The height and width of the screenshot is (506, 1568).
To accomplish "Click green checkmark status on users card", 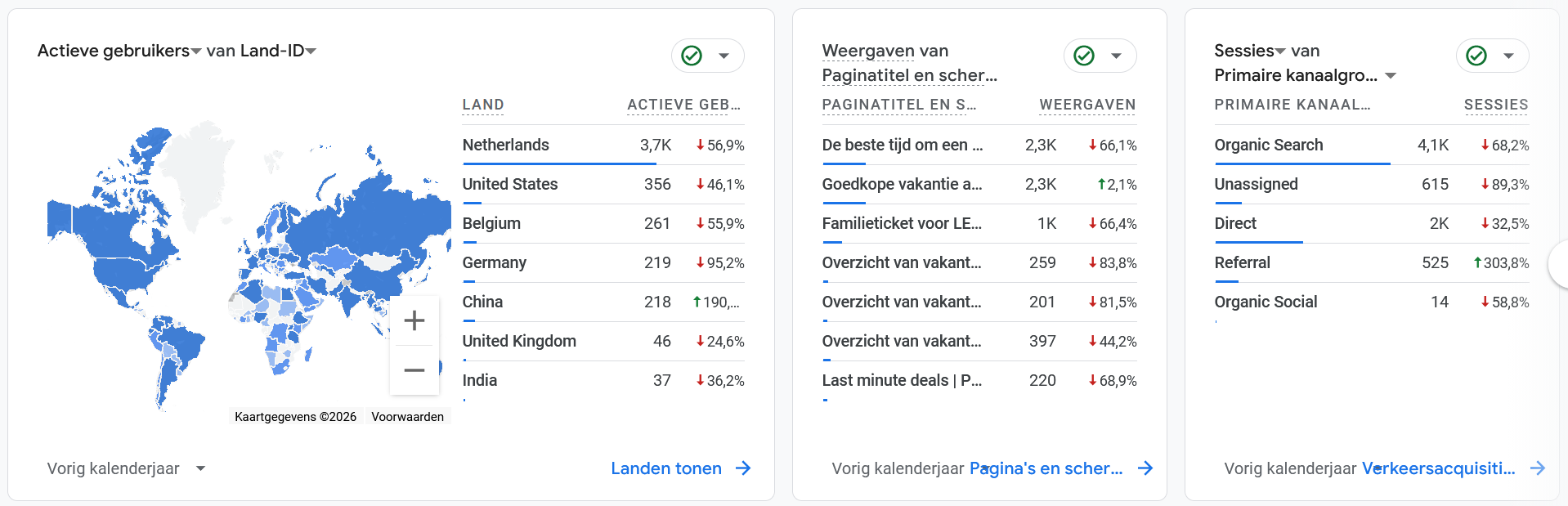I will (692, 56).
